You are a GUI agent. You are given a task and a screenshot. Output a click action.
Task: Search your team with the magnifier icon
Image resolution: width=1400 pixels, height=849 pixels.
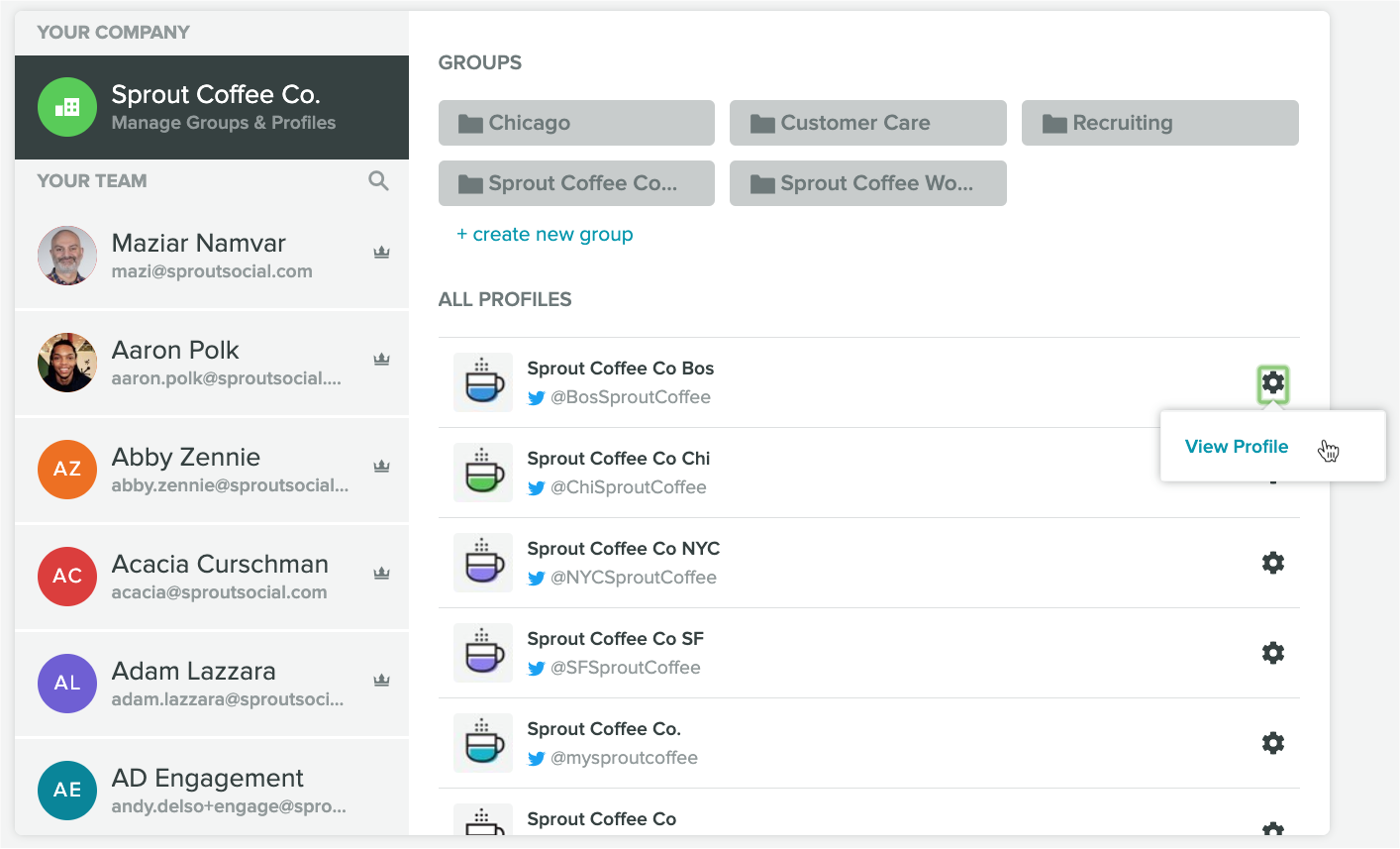pyautogui.click(x=378, y=180)
